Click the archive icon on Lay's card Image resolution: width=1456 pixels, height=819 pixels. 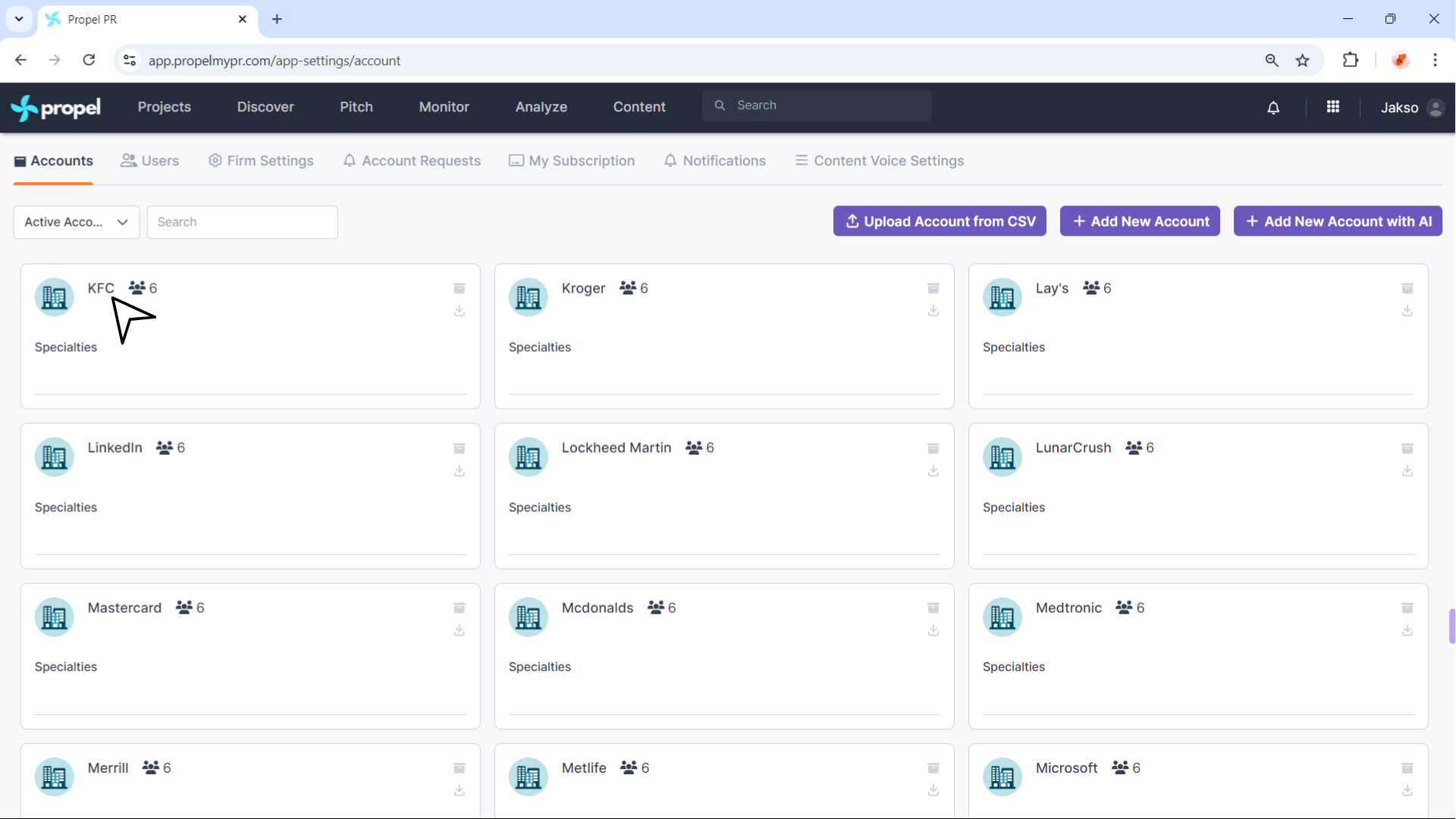(x=1407, y=288)
